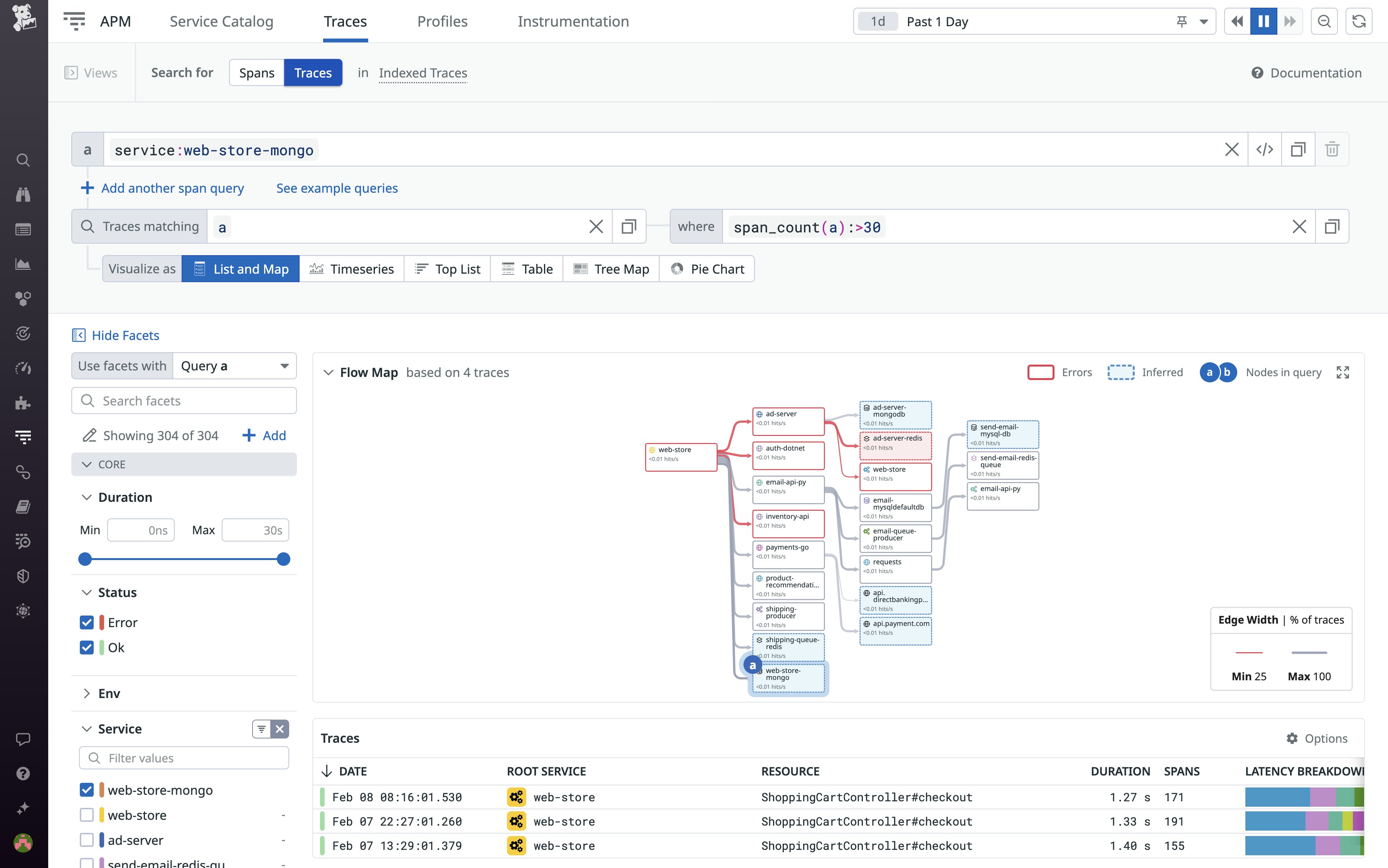
Task: Pause live updates with the pause button
Action: tap(1263, 22)
